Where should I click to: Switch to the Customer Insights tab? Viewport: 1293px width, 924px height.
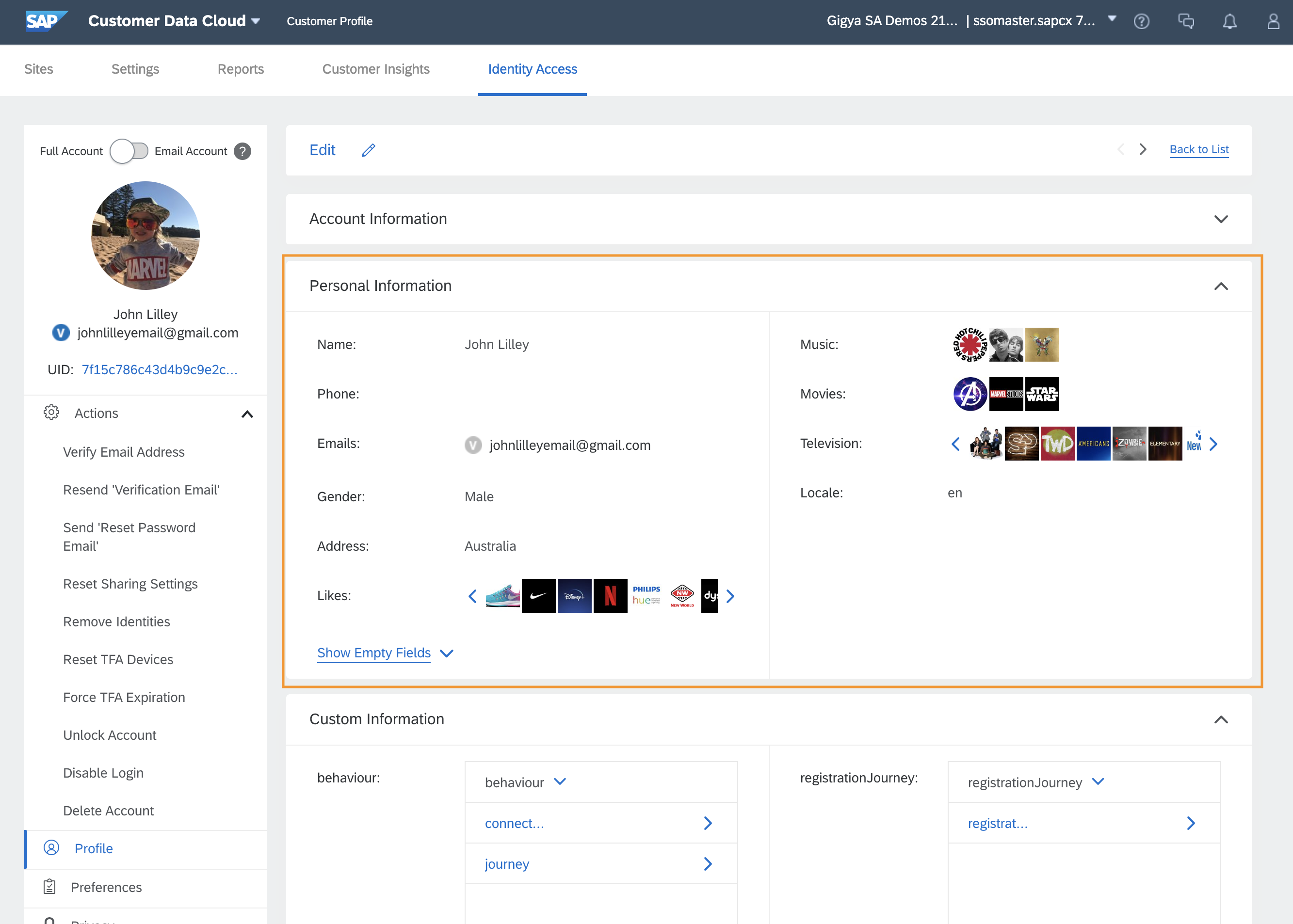point(375,69)
